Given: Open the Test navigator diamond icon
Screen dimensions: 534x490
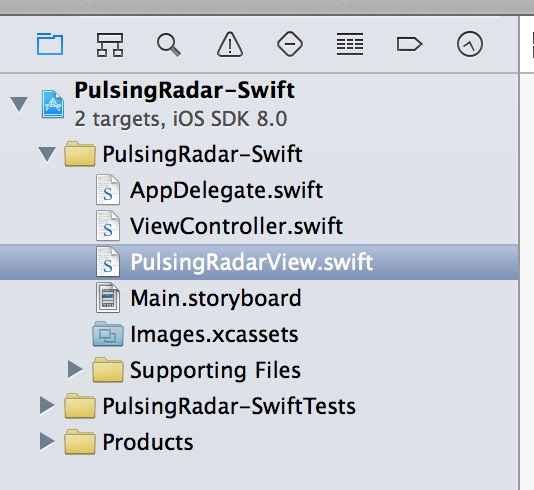Looking at the screenshot, I should coord(289,44).
